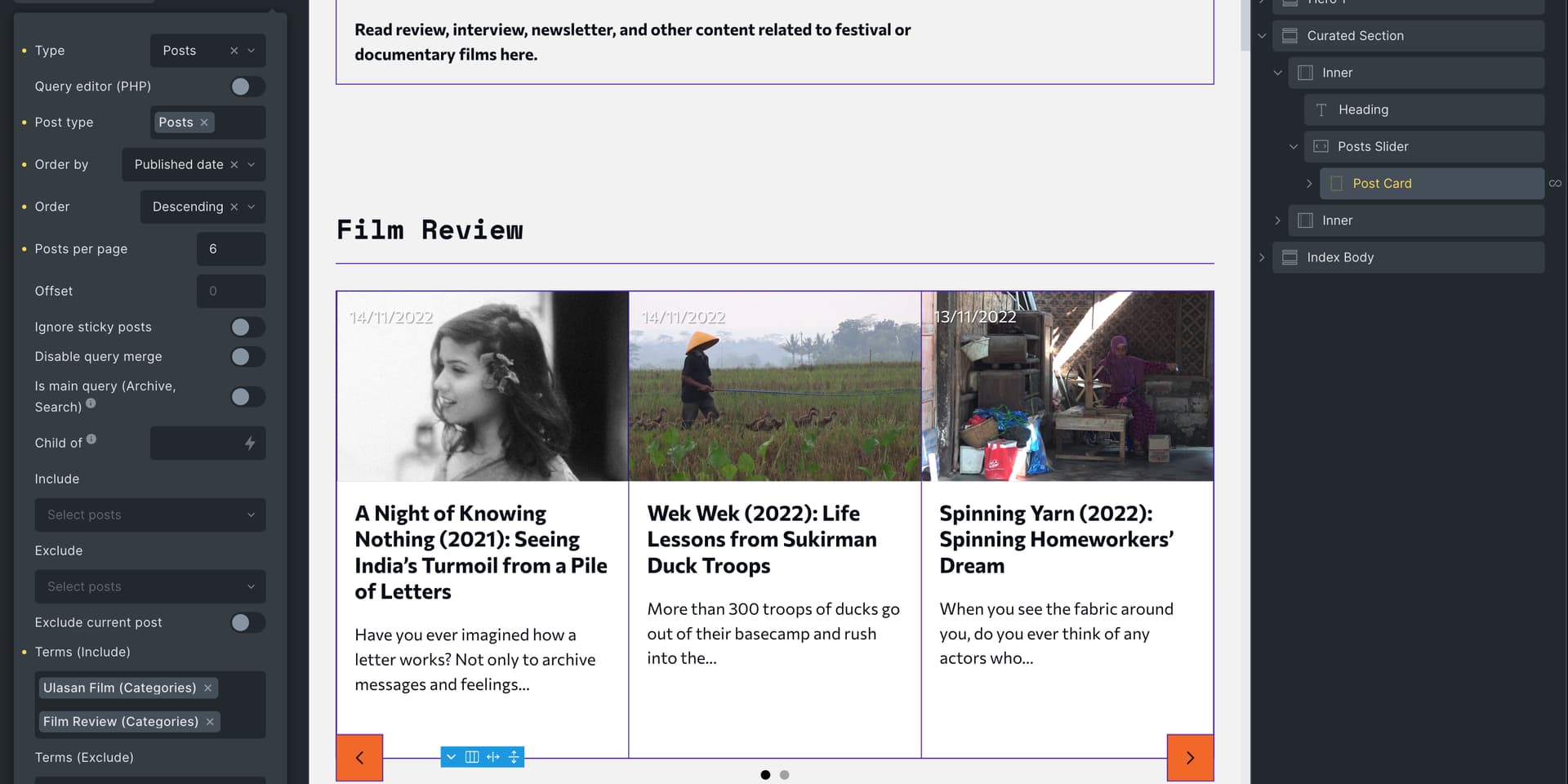Click the infinity loop icon beside Post Card
Screen dimensions: 1568x784
(x=1555, y=184)
